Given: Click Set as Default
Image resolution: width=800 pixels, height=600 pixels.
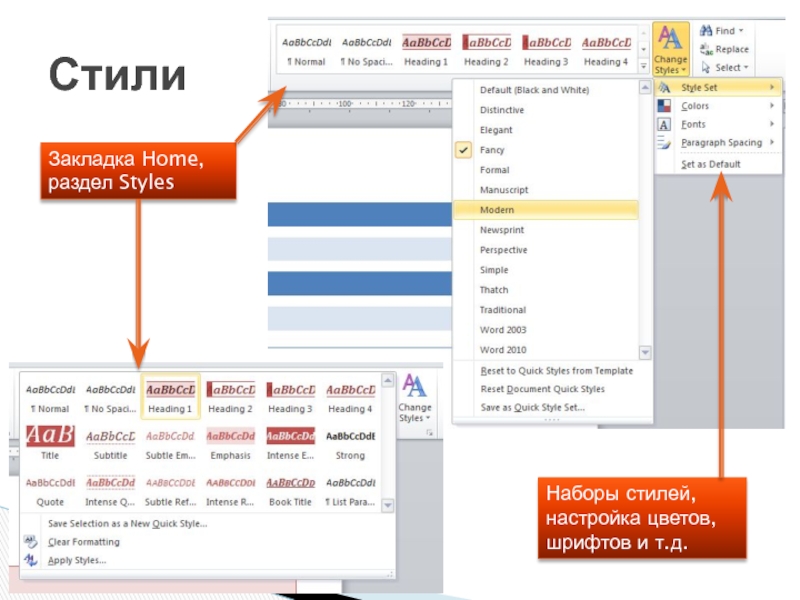Looking at the screenshot, I should pyautogui.click(x=710, y=164).
